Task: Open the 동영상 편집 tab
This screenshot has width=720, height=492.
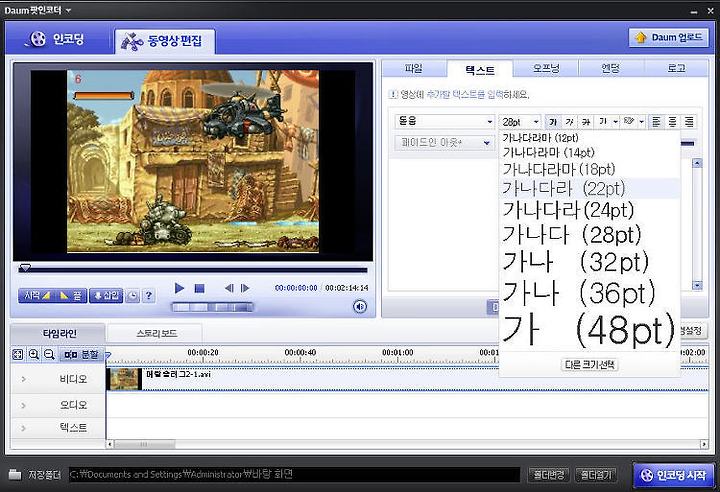Action: click(x=164, y=41)
